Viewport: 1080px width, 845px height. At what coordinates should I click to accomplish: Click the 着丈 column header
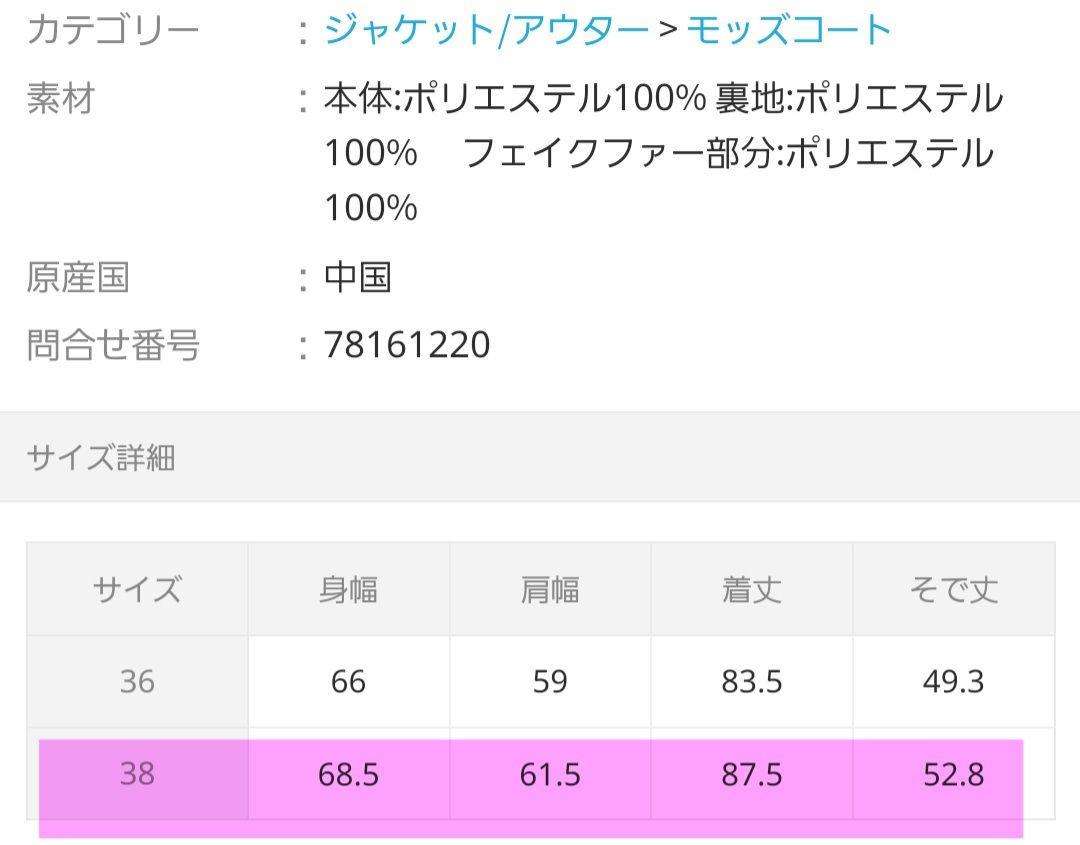[x=752, y=590]
